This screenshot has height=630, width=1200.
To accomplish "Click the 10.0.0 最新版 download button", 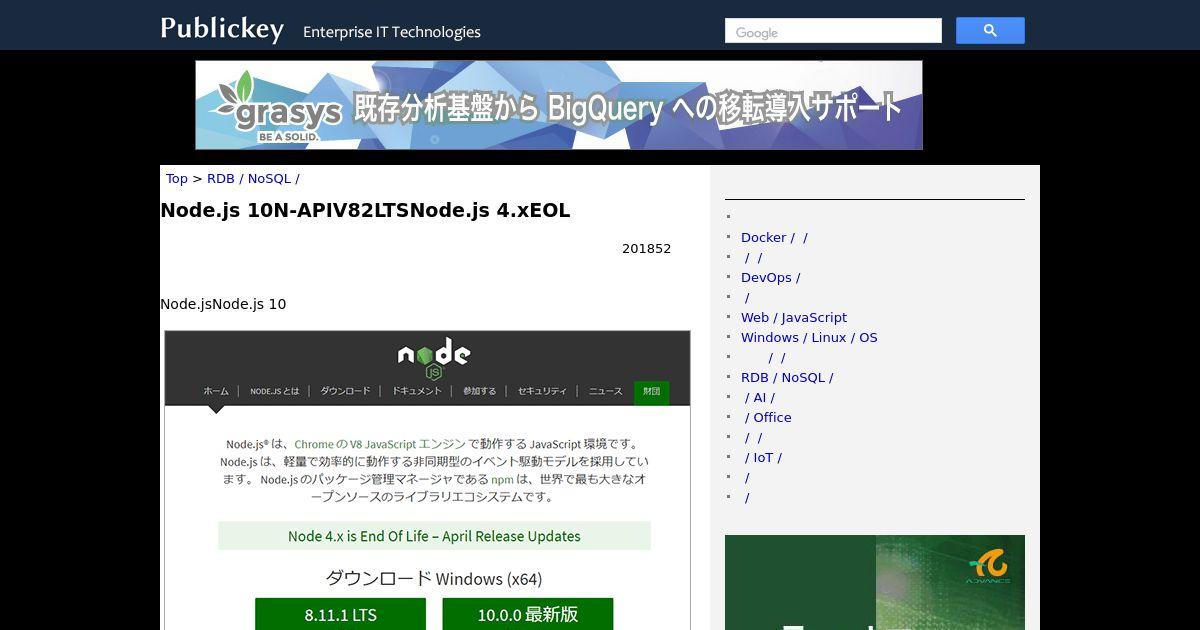I will point(528,614).
